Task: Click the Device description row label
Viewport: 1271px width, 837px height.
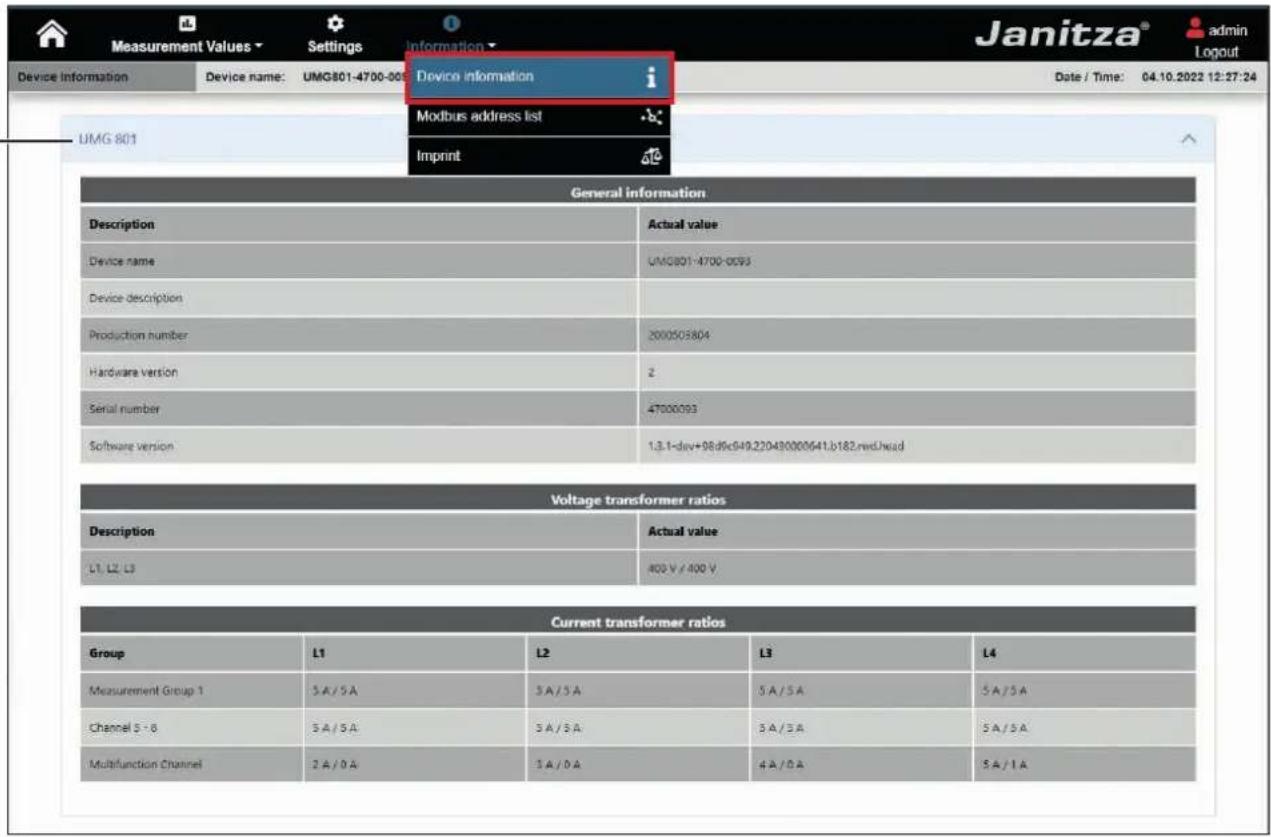Action: [136, 297]
